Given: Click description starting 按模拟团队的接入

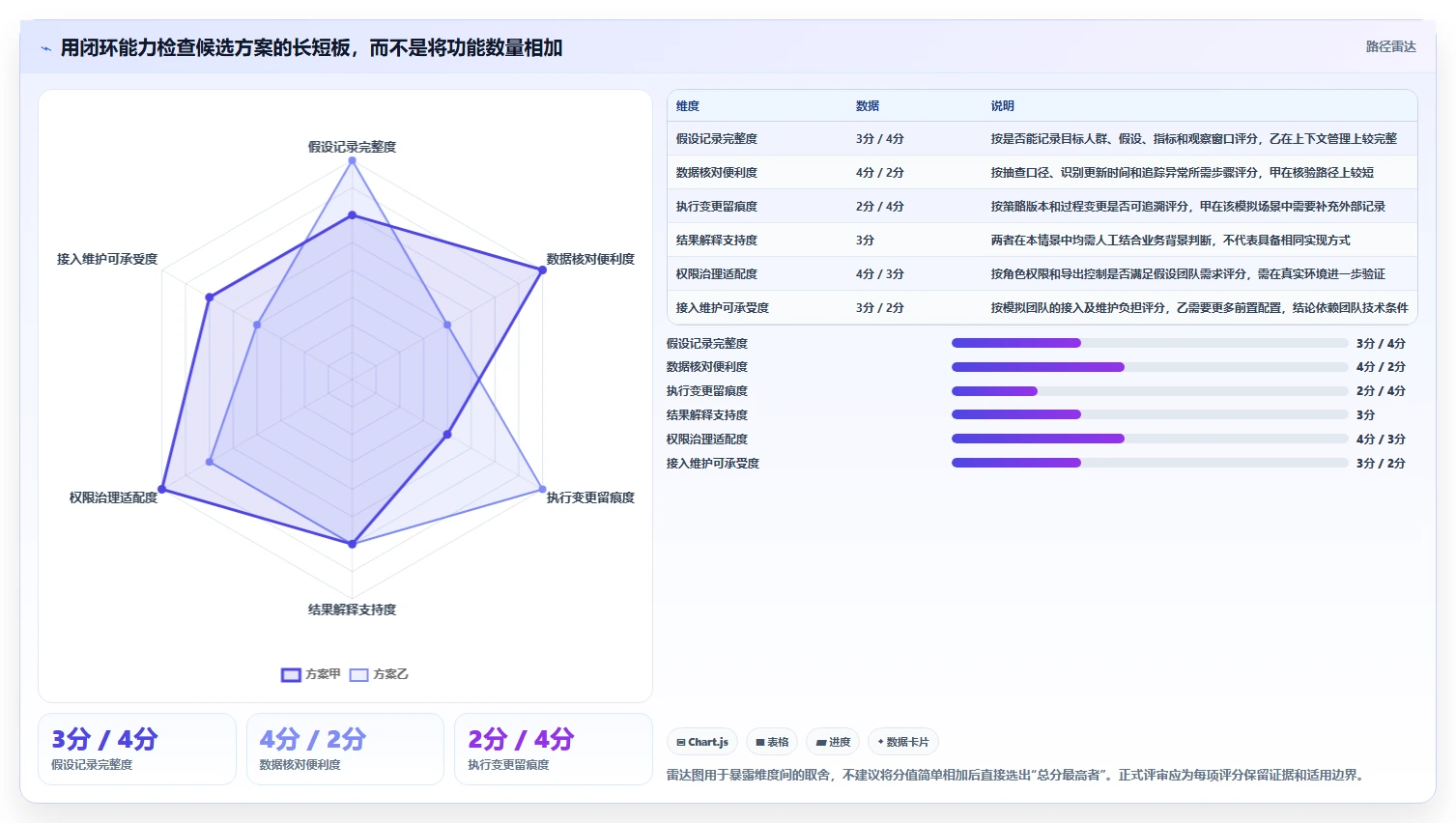Looking at the screenshot, I should (x=1199, y=308).
